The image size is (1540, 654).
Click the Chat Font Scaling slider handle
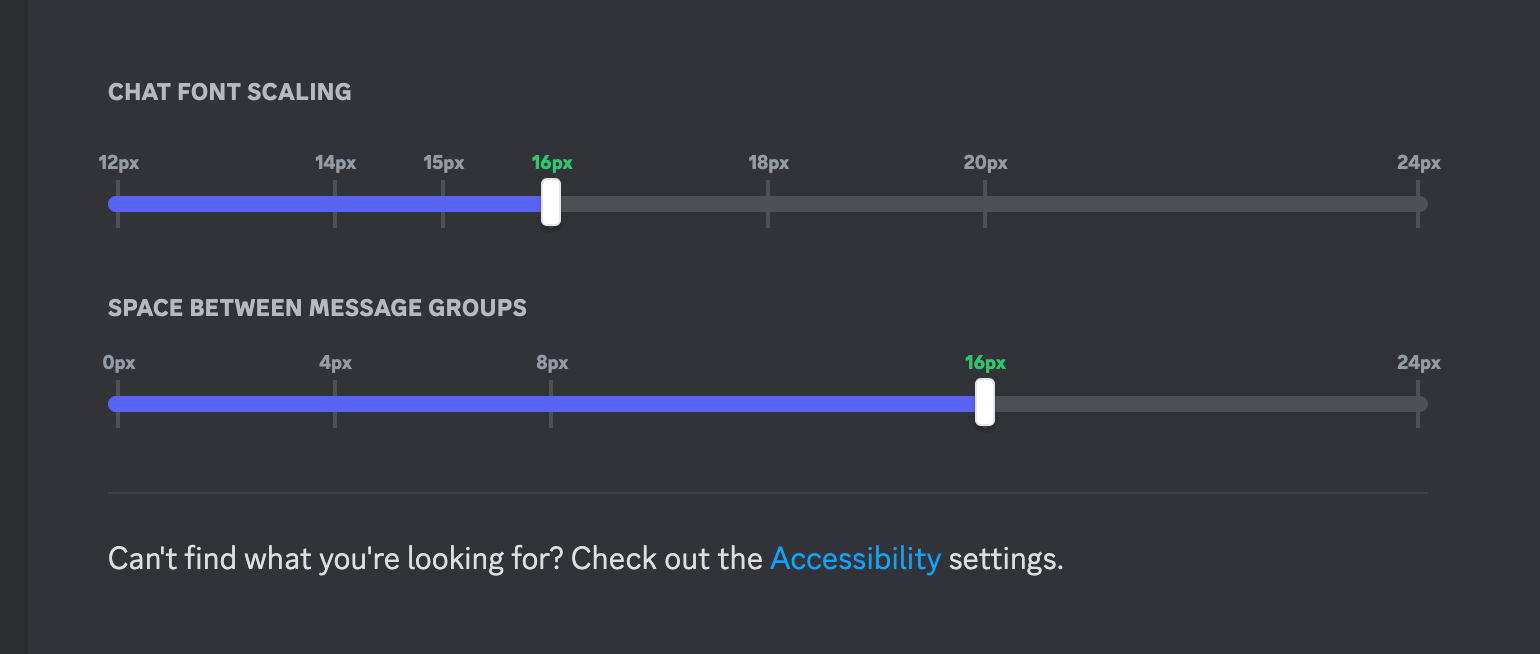(550, 203)
